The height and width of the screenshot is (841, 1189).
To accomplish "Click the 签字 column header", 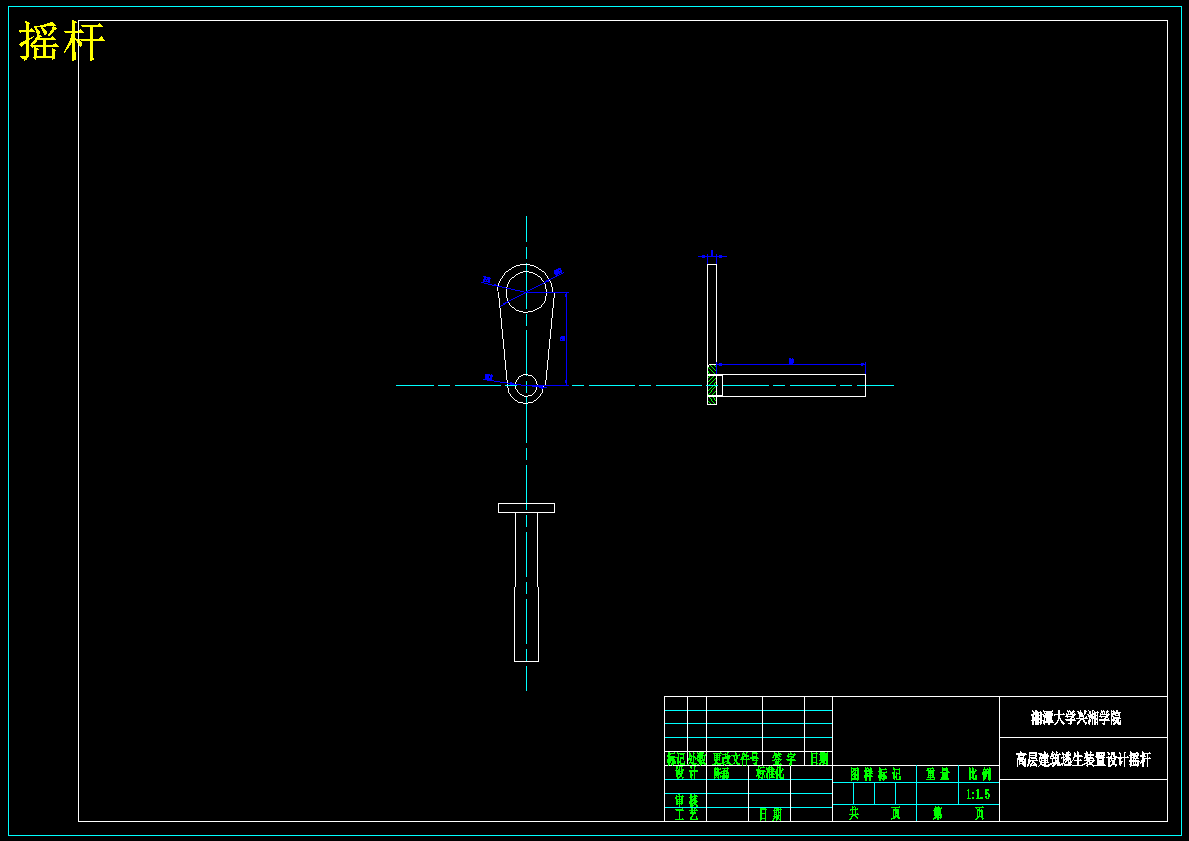I will (x=784, y=758).
